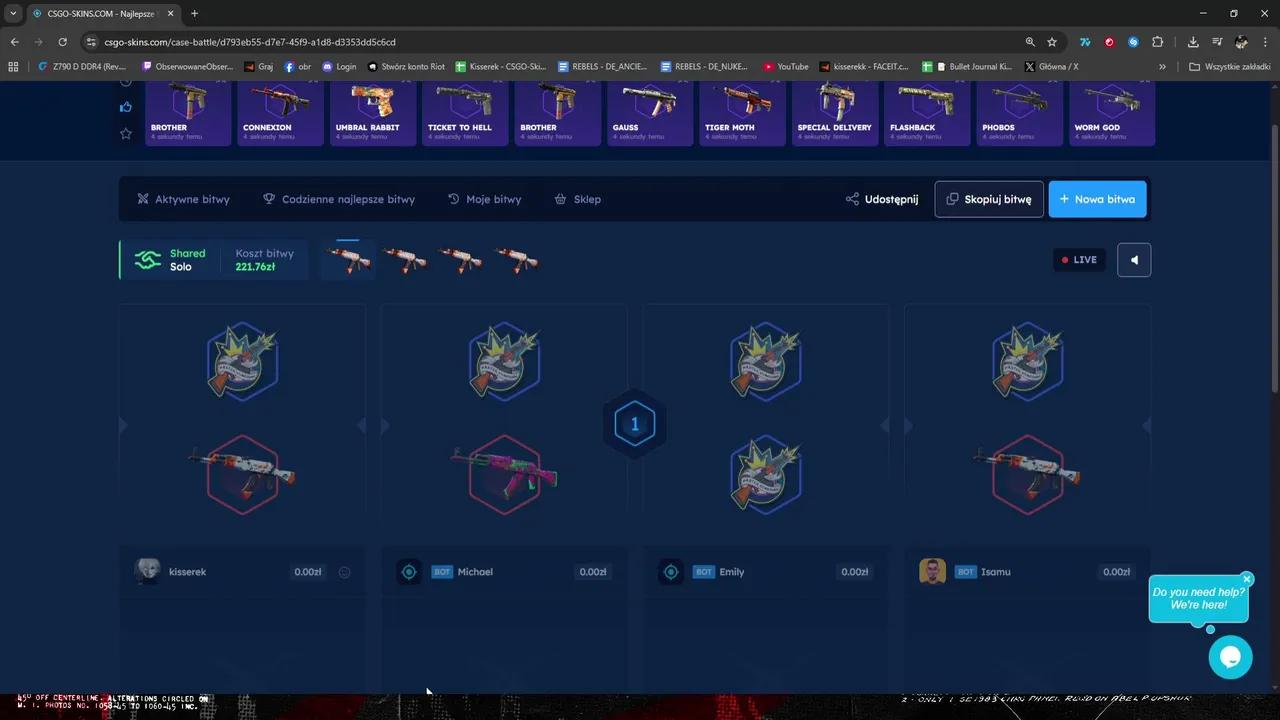Open the FLASHBACK drop card
The image size is (1280, 720).
click(927, 113)
